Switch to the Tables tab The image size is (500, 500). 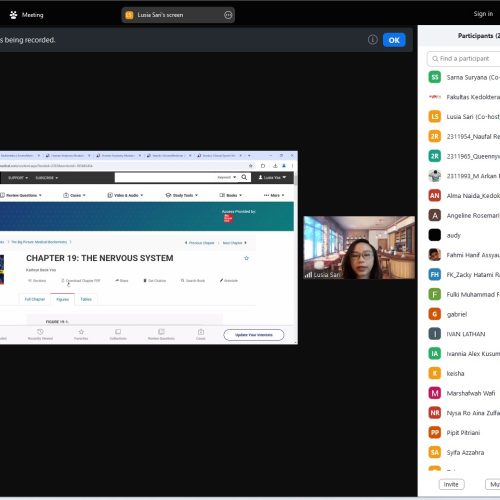pos(86,299)
